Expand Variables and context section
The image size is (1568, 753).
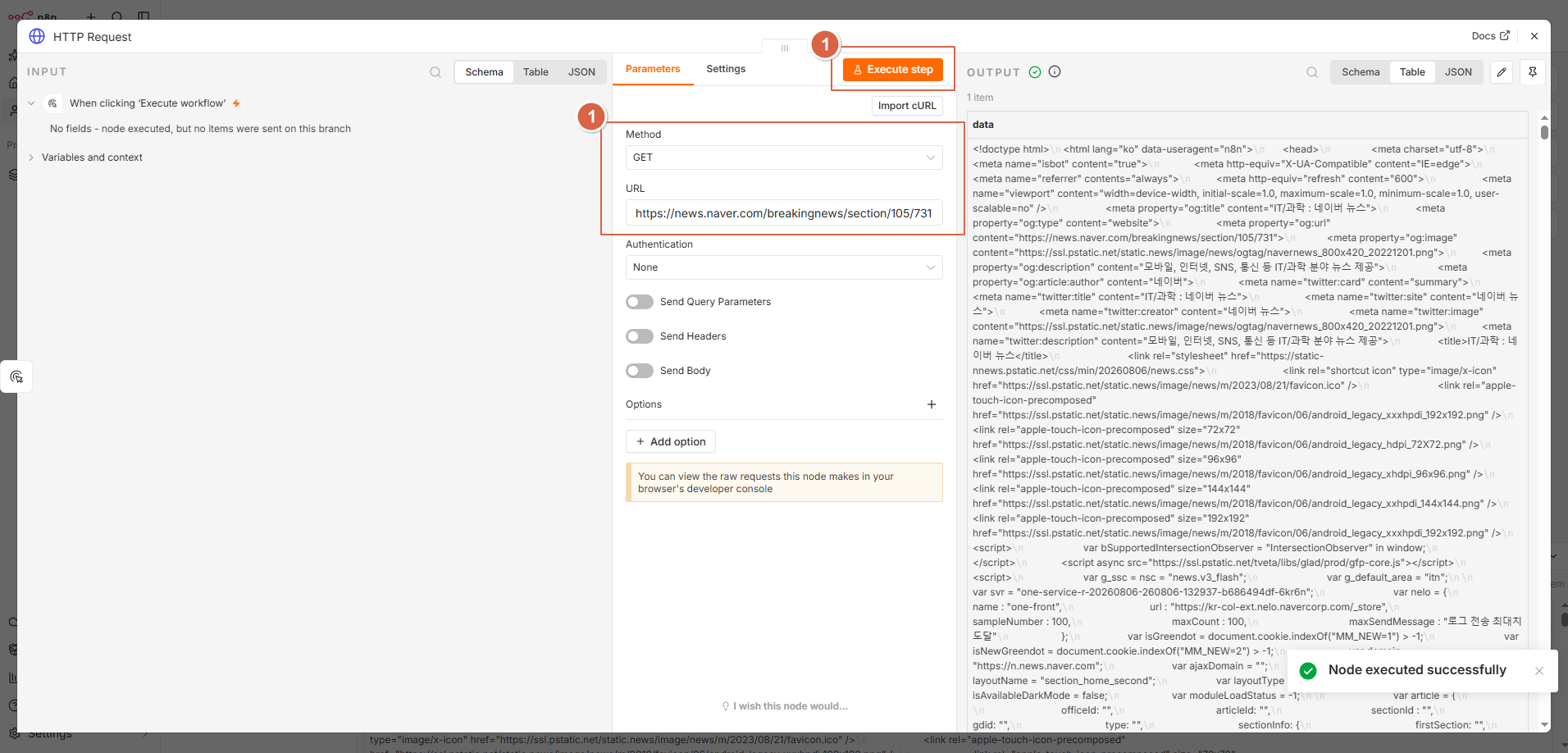pyautogui.click(x=92, y=157)
